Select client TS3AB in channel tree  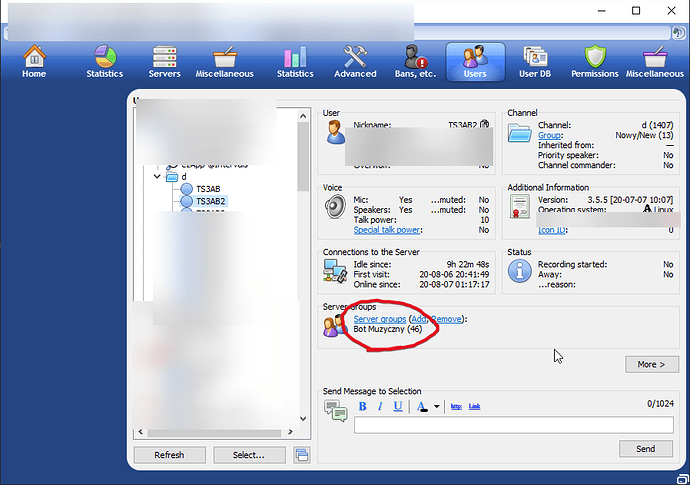207,189
